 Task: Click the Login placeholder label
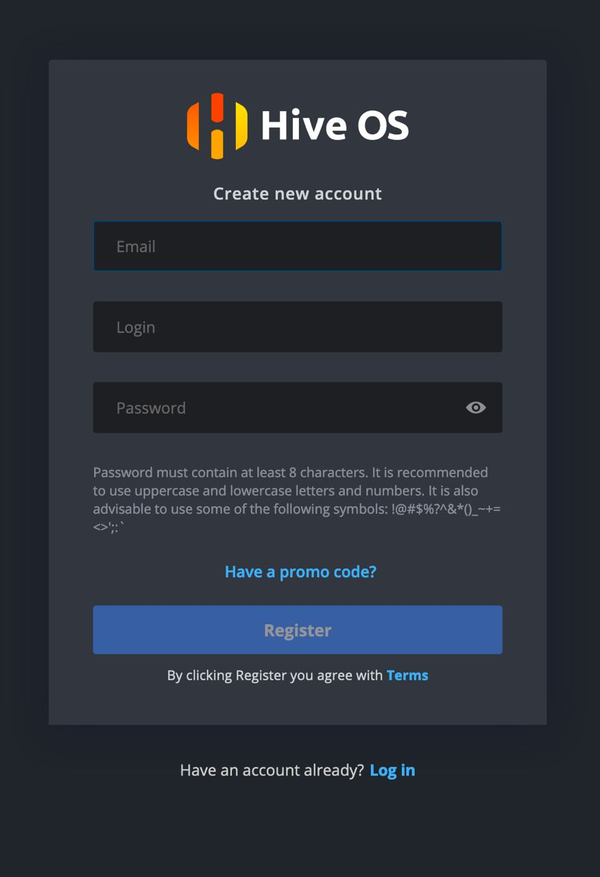click(136, 327)
